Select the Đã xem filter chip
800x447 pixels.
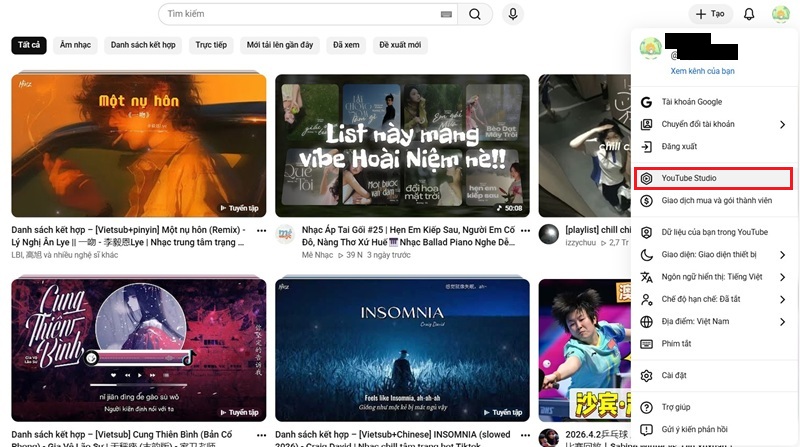tap(346, 45)
